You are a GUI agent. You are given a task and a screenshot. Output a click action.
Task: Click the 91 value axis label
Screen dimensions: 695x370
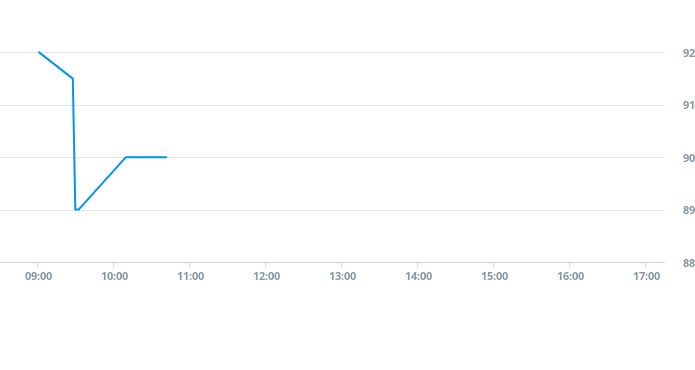click(689, 105)
